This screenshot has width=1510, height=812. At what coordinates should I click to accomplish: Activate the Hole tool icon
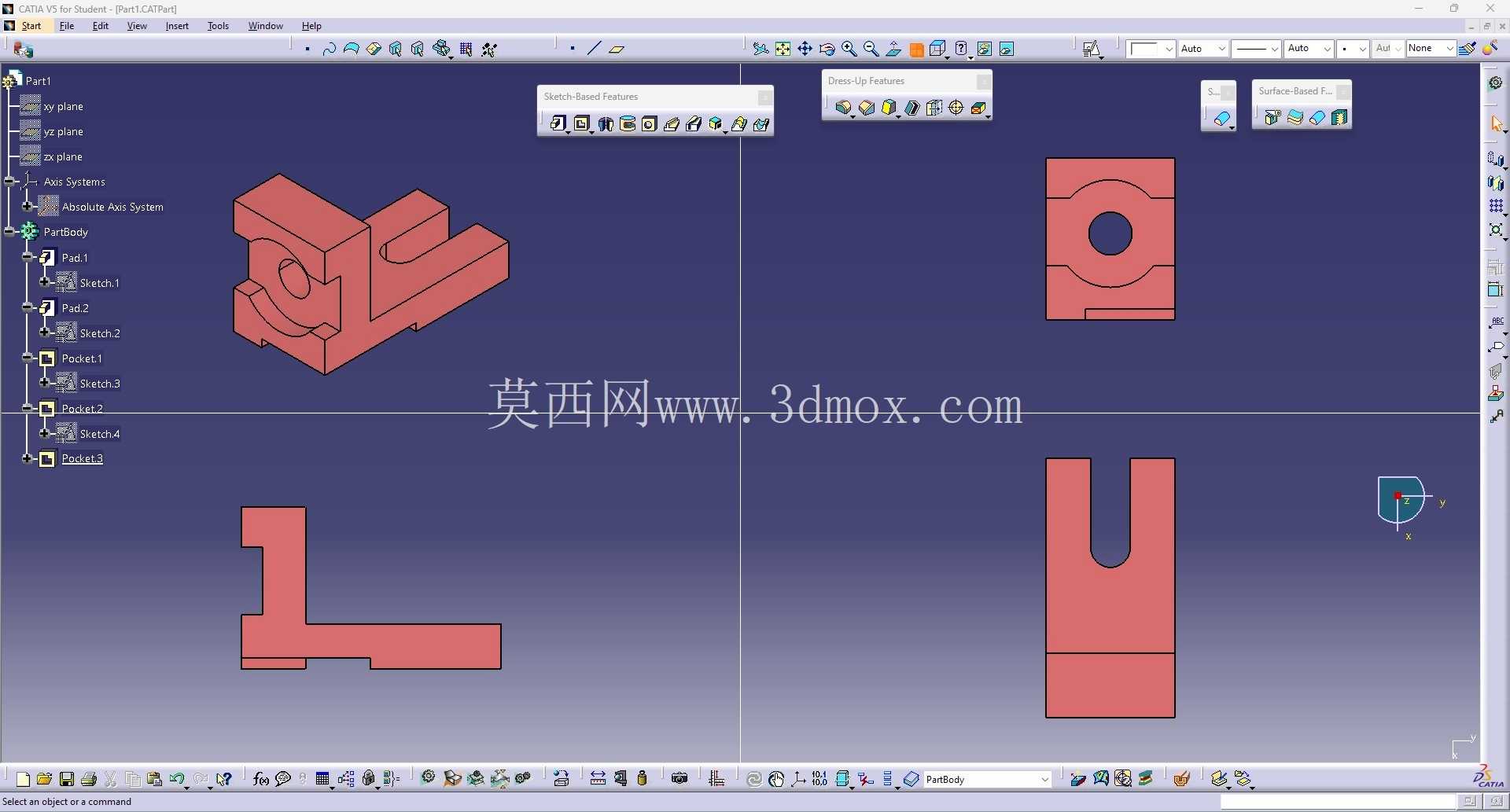point(650,124)
